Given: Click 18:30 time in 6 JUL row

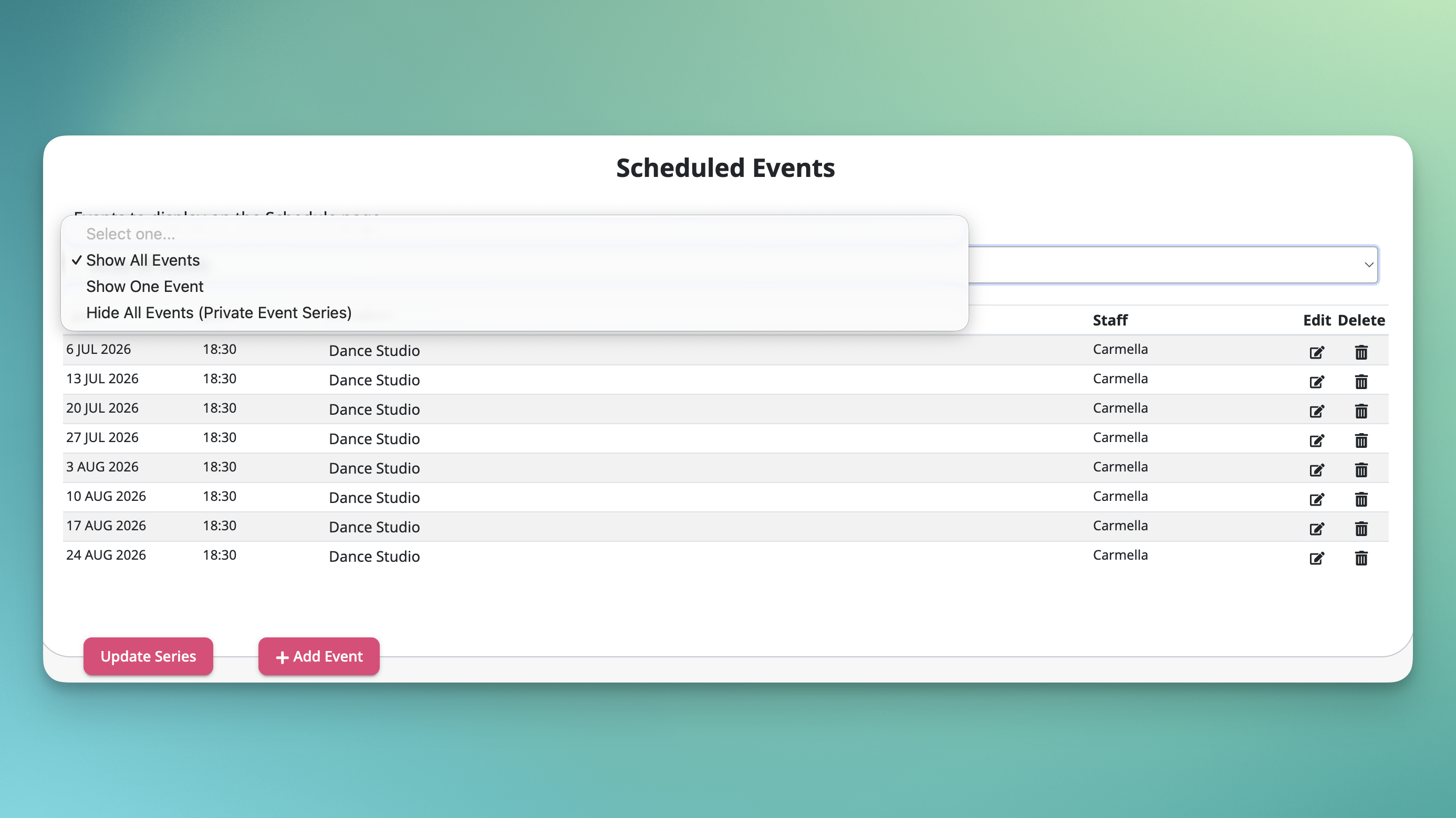Looking at the screenshot, I should [220, 349].
